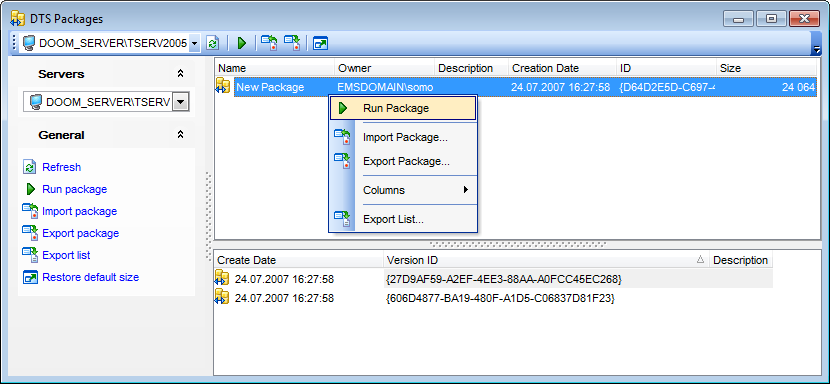830x384 pixels.
Task: Click the Size column header
Action: point(766,68)
